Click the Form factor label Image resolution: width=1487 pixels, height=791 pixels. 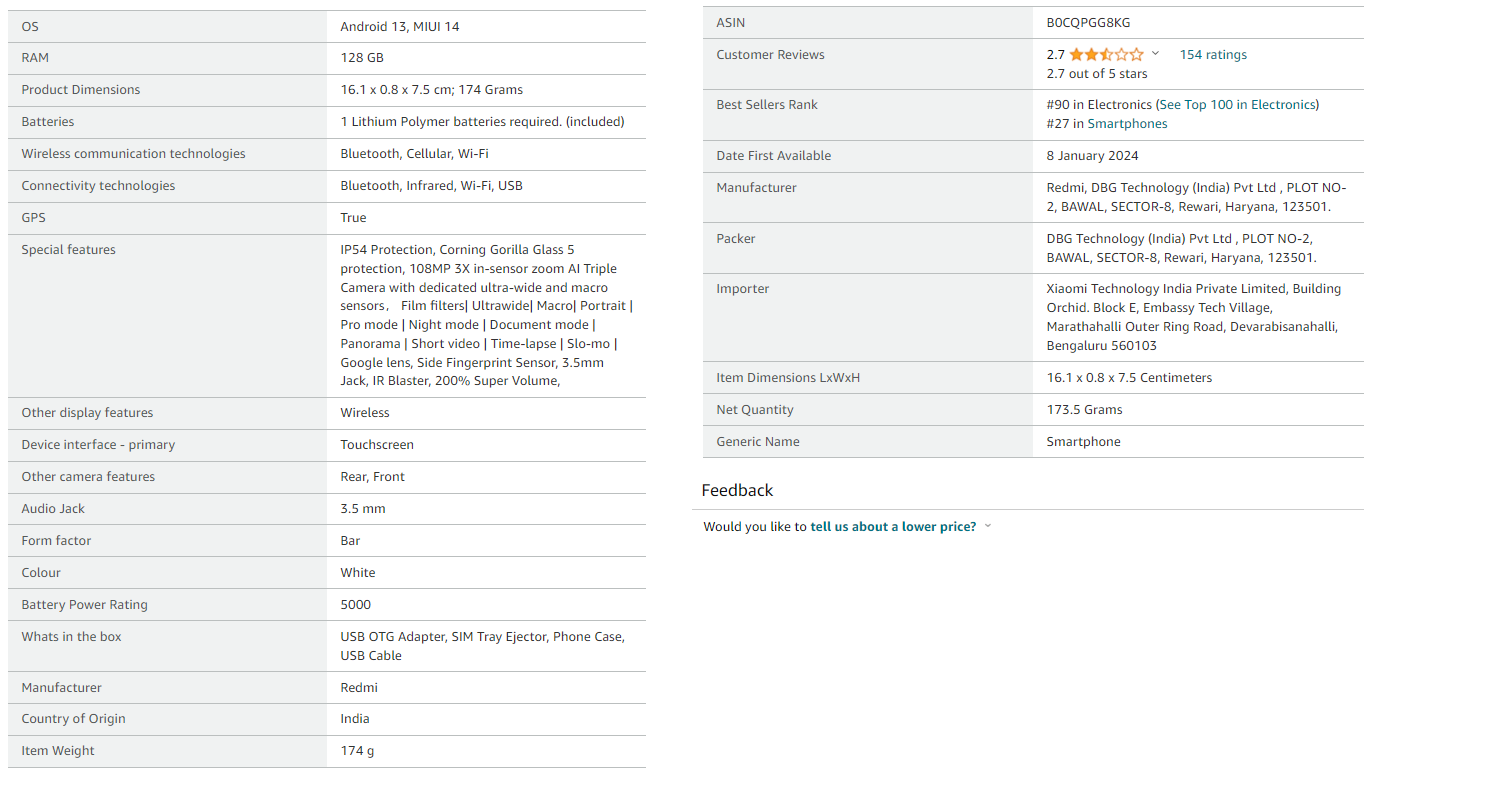56,541
